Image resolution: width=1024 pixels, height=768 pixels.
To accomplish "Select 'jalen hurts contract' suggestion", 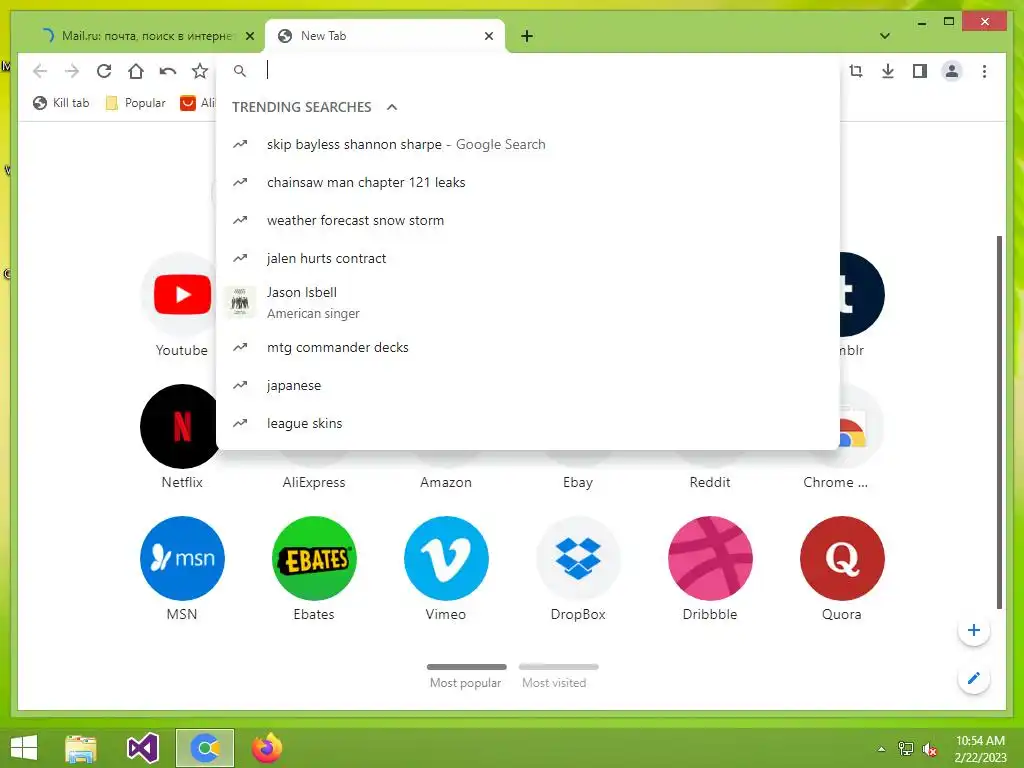I will pos(528,258).
